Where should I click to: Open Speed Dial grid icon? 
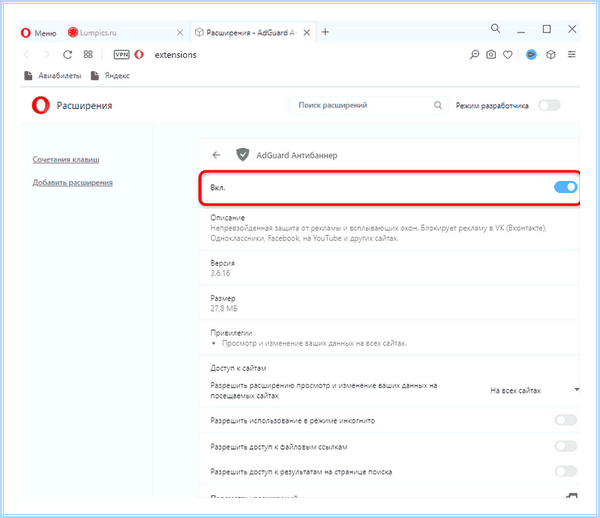[x=88, y=54]
